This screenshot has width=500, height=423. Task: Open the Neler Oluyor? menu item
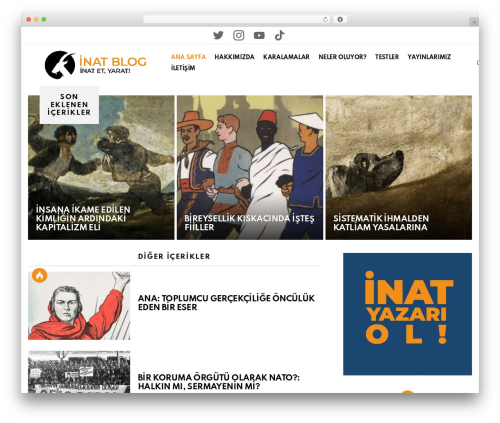click(342, 57)
